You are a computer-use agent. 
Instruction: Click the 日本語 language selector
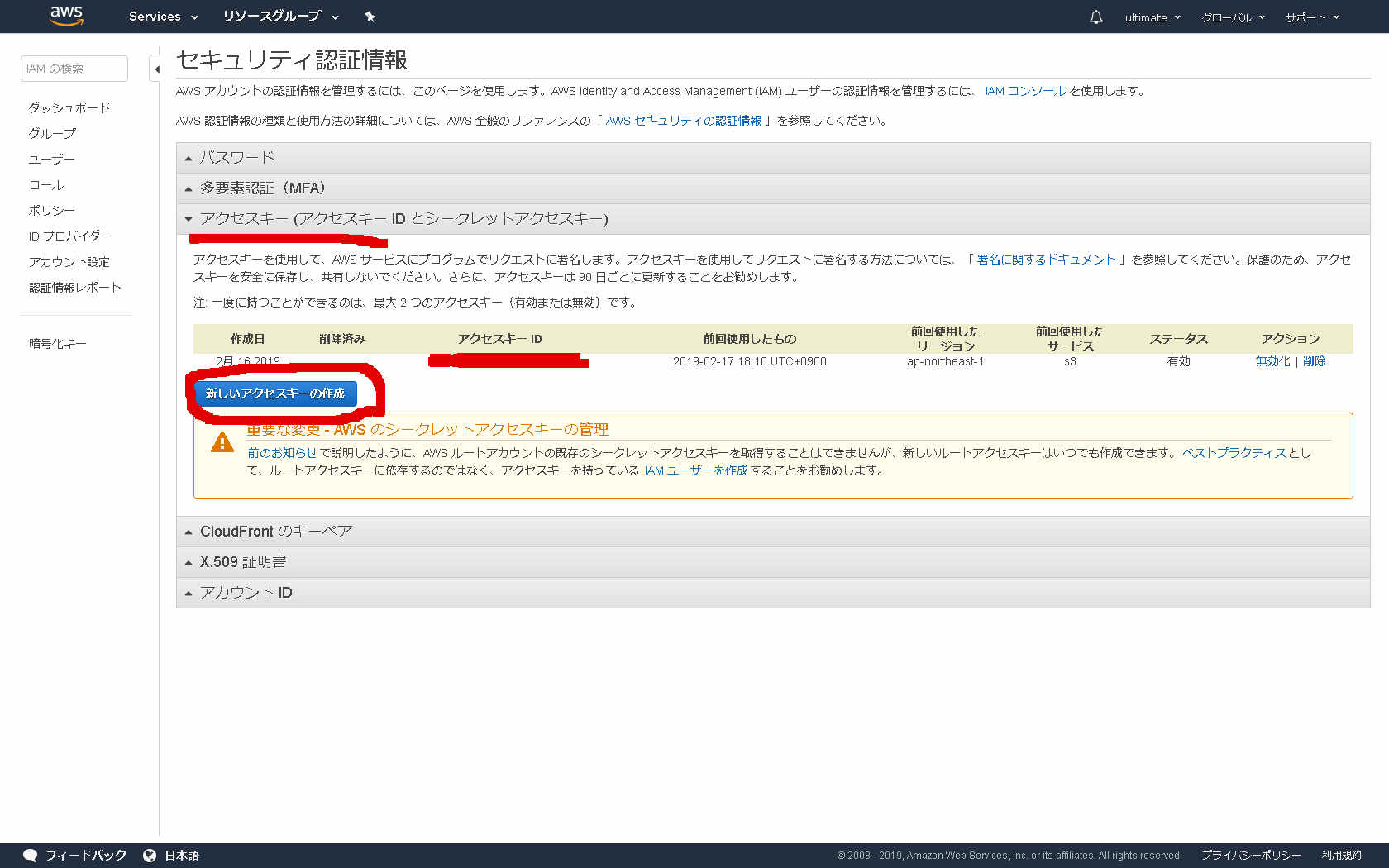pyautogui.click(x=182, y=856)
